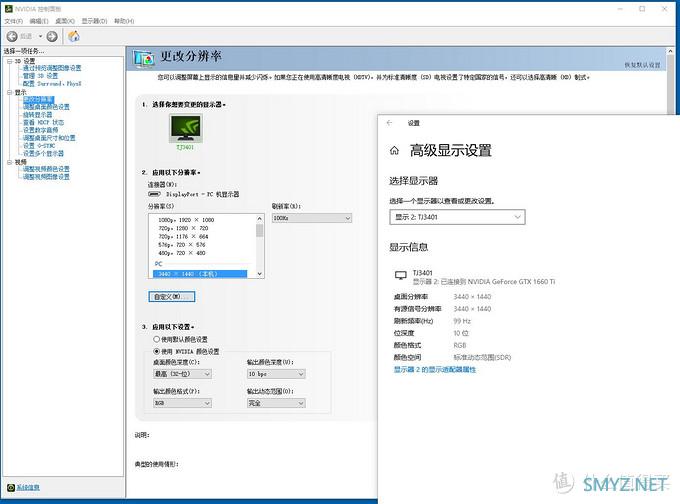
Task: Open 调整视频图像设置 in the task tree
Action: [x=46, y=177]
